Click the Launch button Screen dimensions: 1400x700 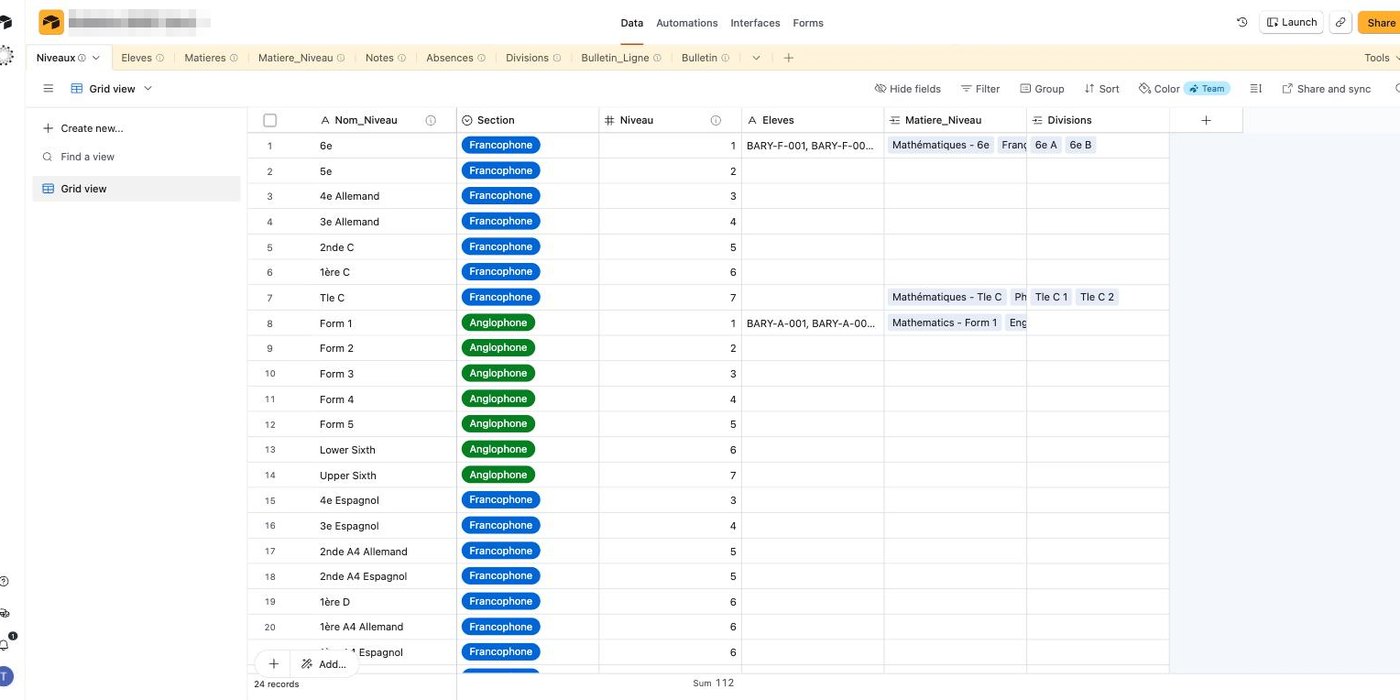[1291, 22]
